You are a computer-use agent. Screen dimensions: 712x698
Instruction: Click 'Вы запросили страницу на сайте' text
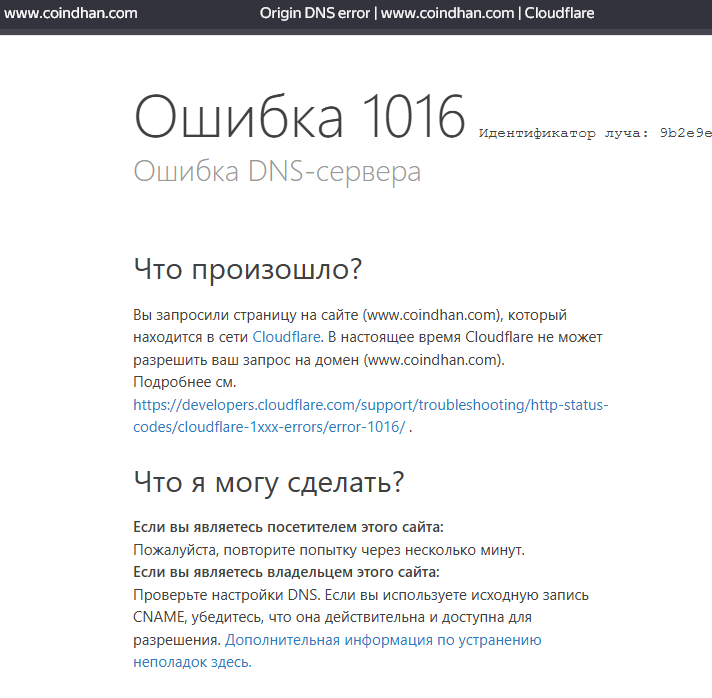coord(246,314)
